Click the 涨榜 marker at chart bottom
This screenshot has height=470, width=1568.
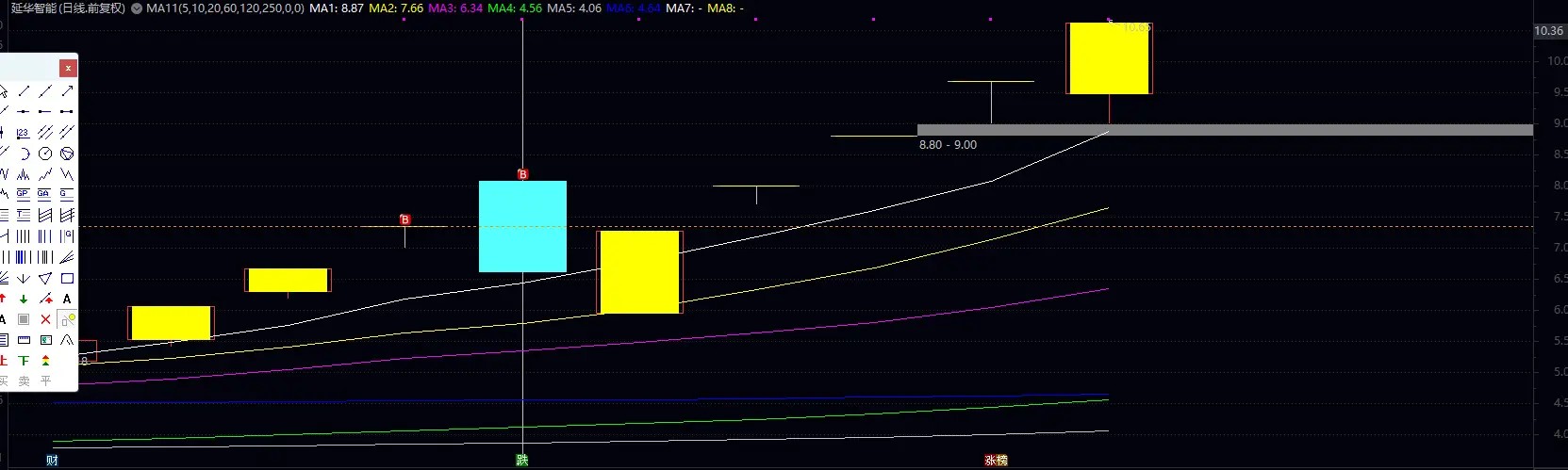(996, 461)
